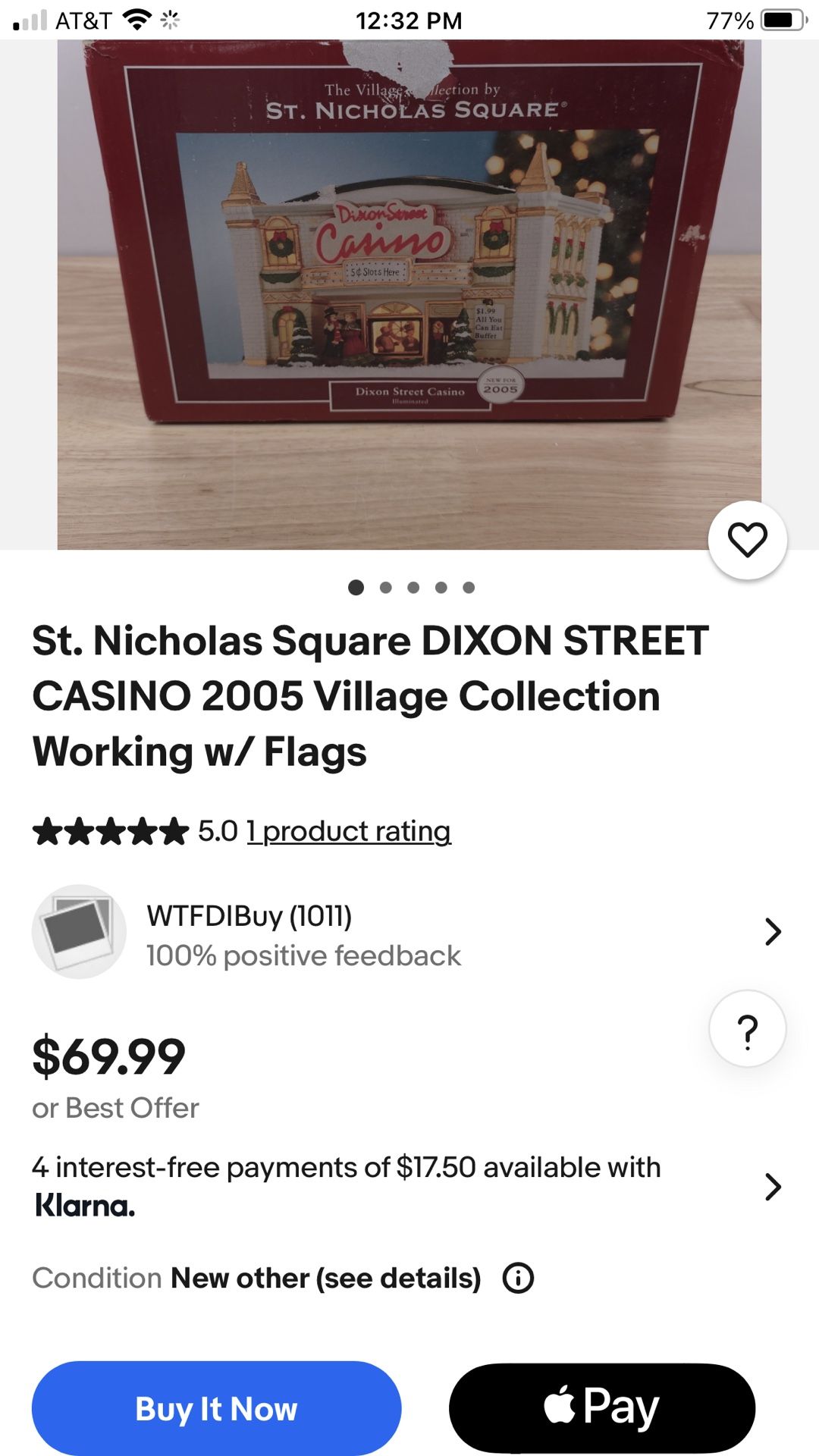Image resolution: width=819 pixels, height=1456 pixels.
Task: Tap the battery status icon
Action: tap(783, 20)
